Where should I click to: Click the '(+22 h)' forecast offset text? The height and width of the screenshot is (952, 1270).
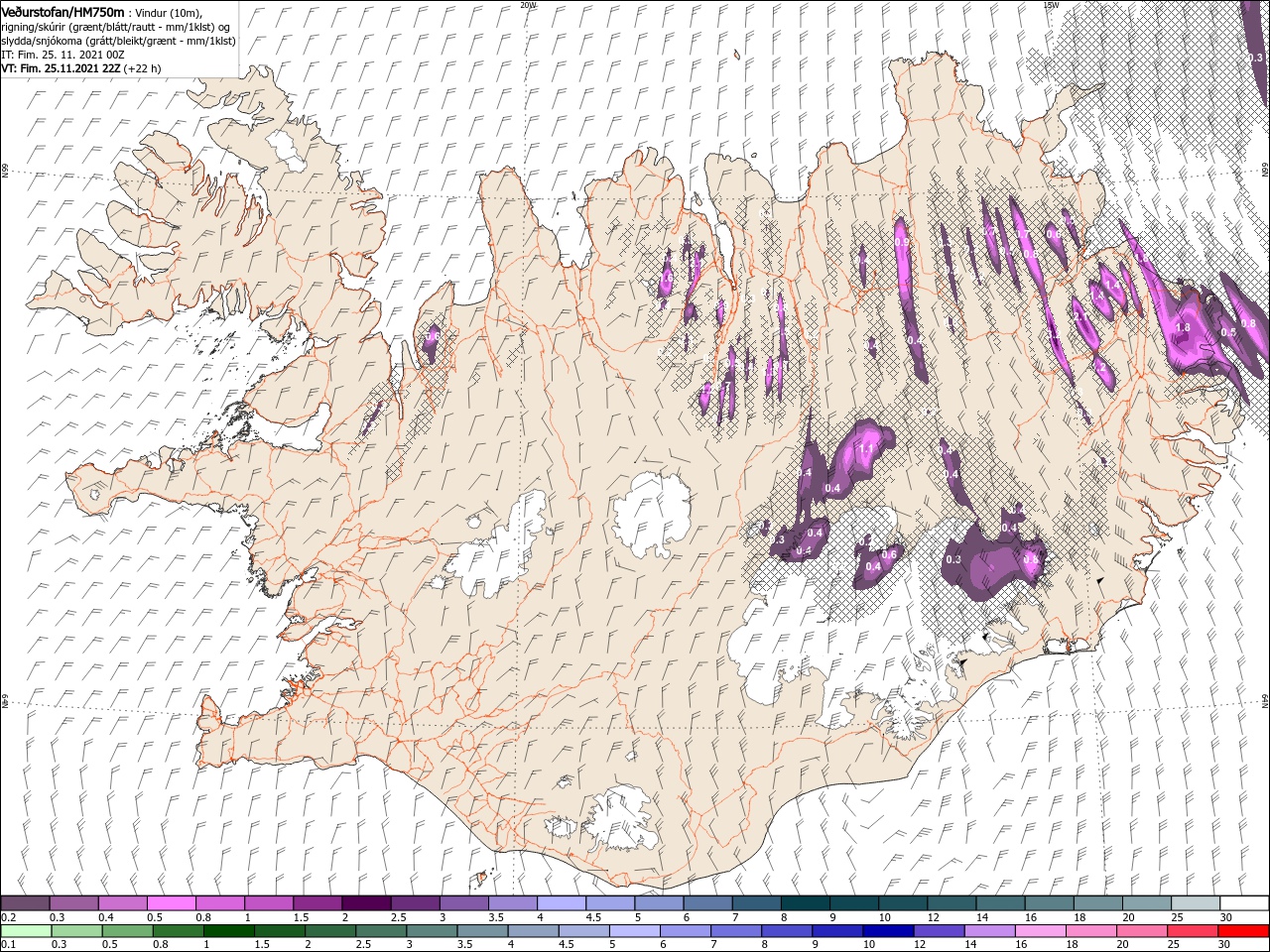[x=143, y=68]
